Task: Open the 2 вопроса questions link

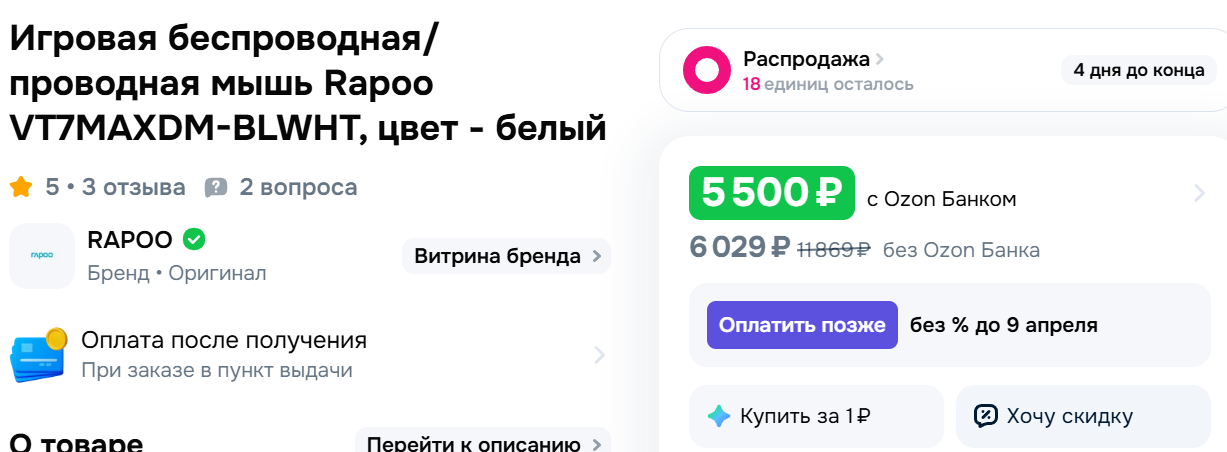Action: click(298, 187)
